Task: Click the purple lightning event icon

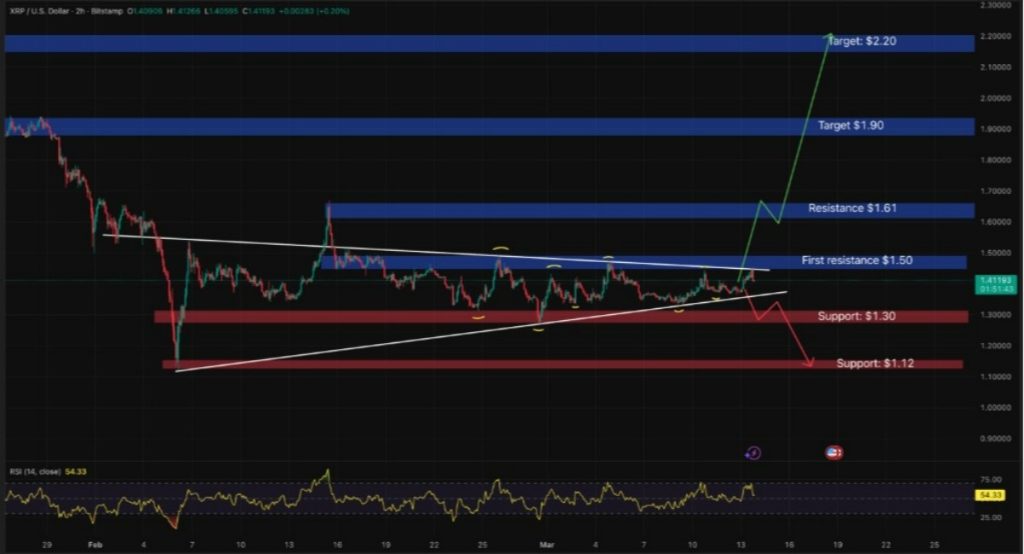Action: click(754, 453)
